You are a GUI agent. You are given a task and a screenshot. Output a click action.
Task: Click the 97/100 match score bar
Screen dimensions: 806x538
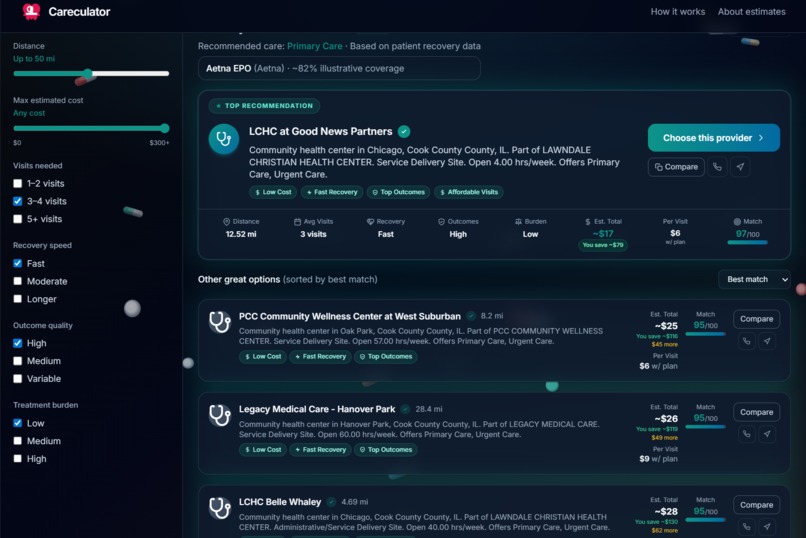coord(747,243)
